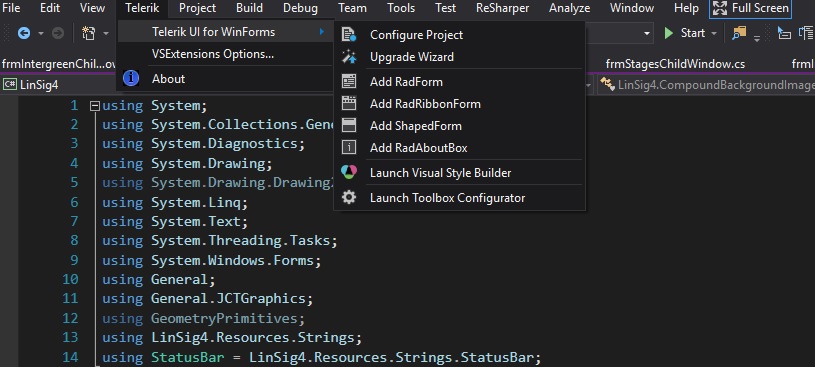Image resolution: width=815 pixels, height=367 pixels.
Task: Switch to frmStagesChildWindow.cs tab
Action: (x=675, y=64)
